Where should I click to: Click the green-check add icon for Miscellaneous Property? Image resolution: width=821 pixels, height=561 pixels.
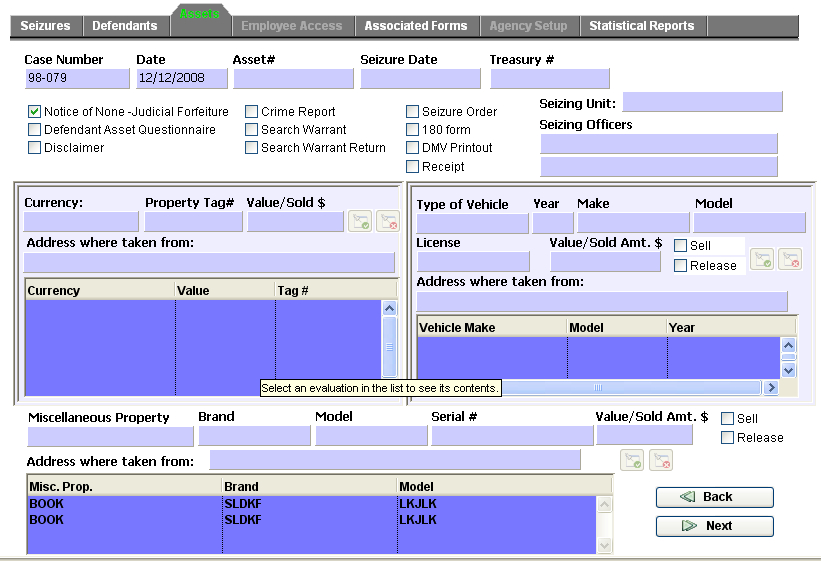(x=632, y=460)
